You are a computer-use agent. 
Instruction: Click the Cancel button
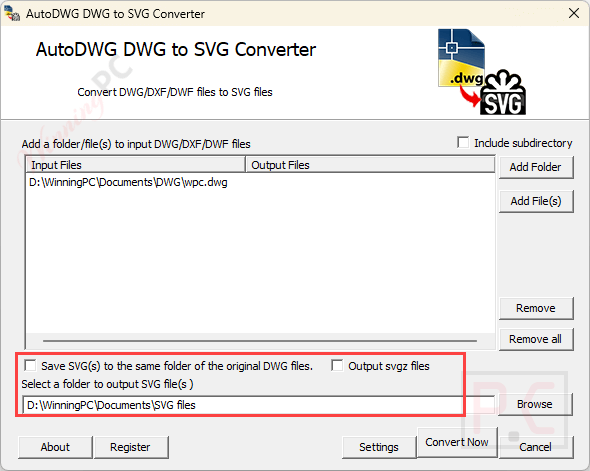(536, 447)
